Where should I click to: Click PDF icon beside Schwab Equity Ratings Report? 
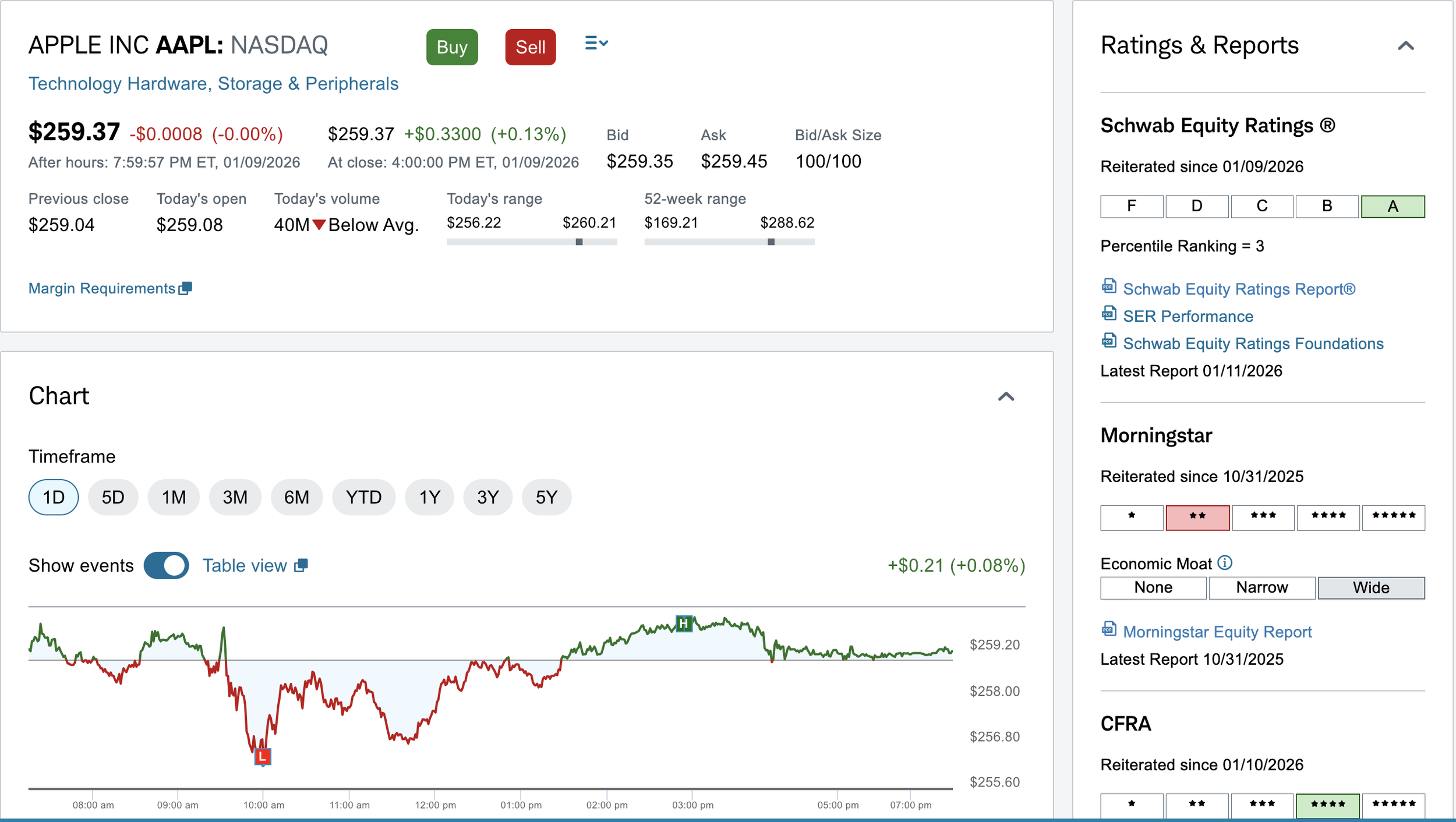click(1109, 286)
